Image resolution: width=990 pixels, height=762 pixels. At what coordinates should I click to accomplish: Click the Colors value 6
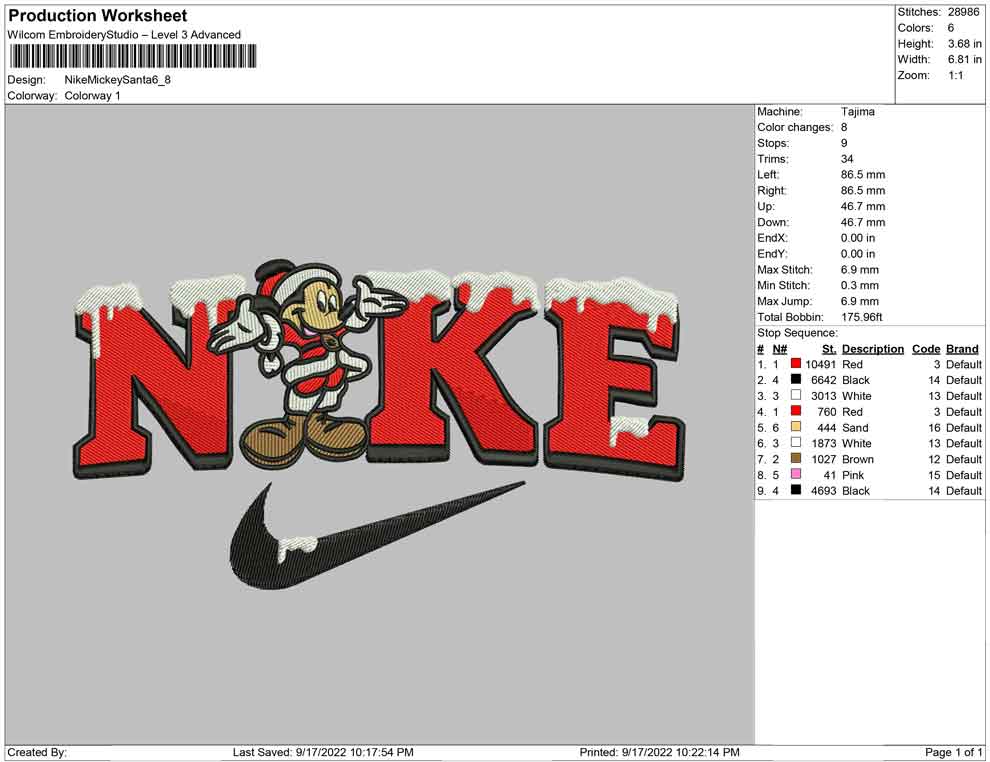click(x=951, y=28)
